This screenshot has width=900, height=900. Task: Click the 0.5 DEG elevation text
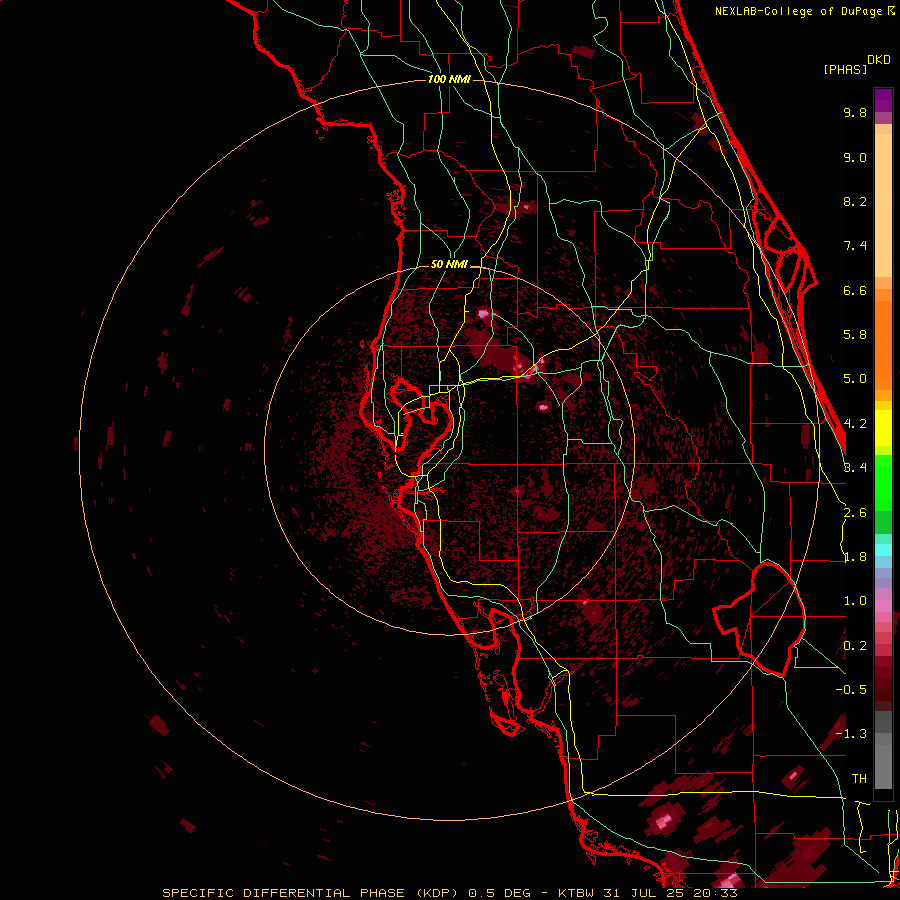pyautogui.click(x=499, y=893)
